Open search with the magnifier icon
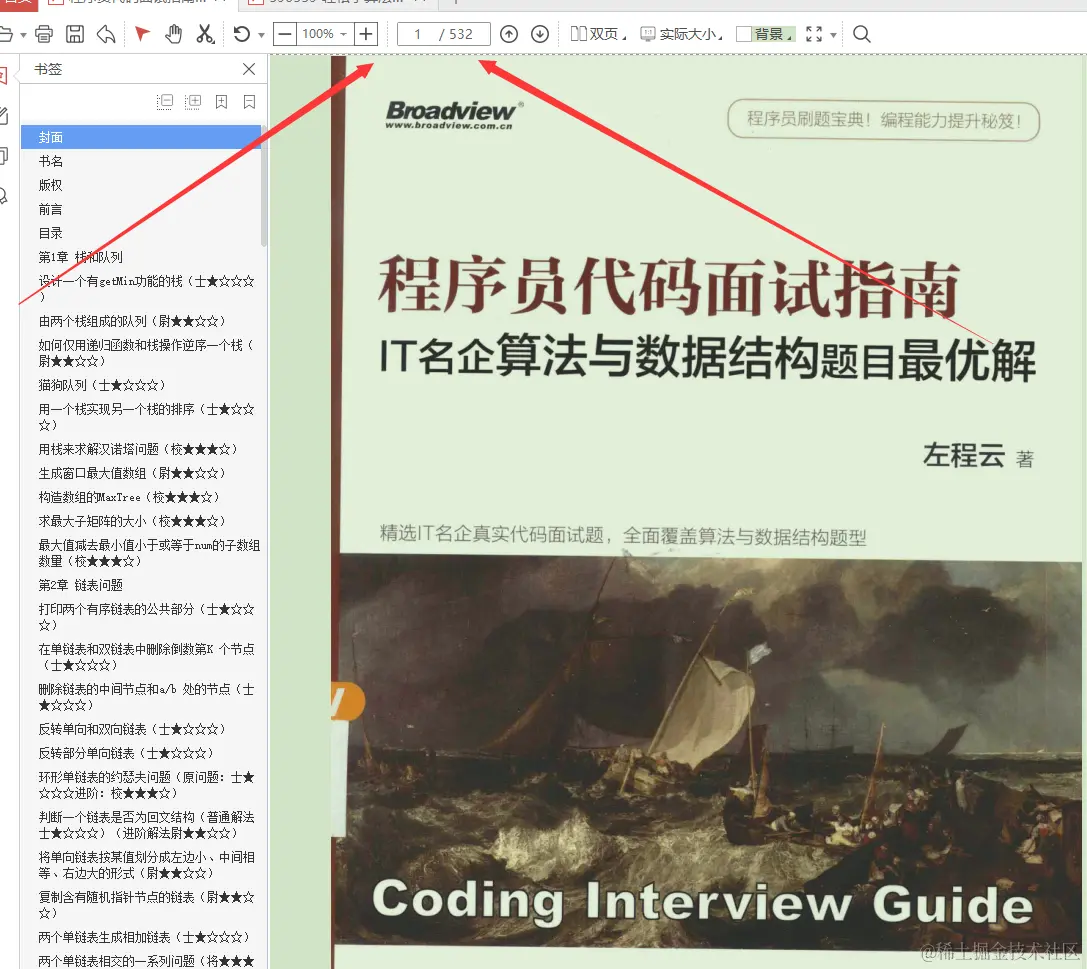Image resolution: width=1087 pixels, height=969 pixels. point(862,33)
